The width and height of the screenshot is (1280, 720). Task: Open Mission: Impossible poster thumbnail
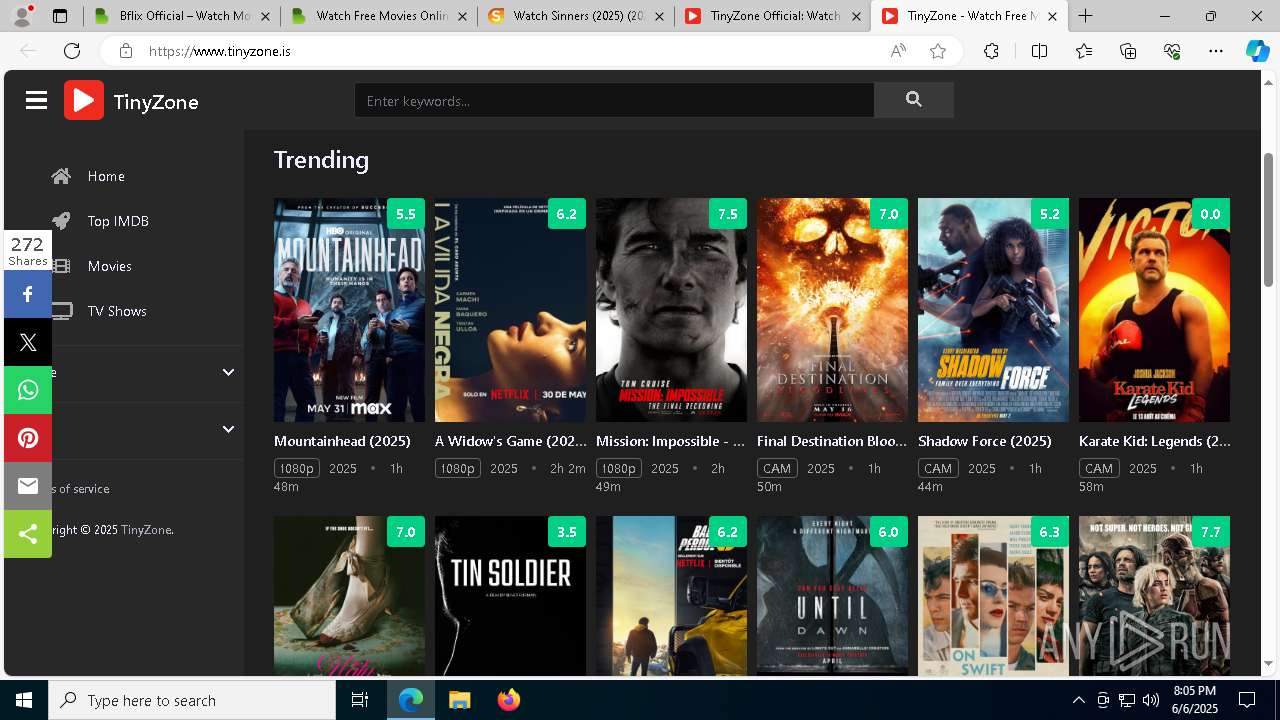(671, 310)
